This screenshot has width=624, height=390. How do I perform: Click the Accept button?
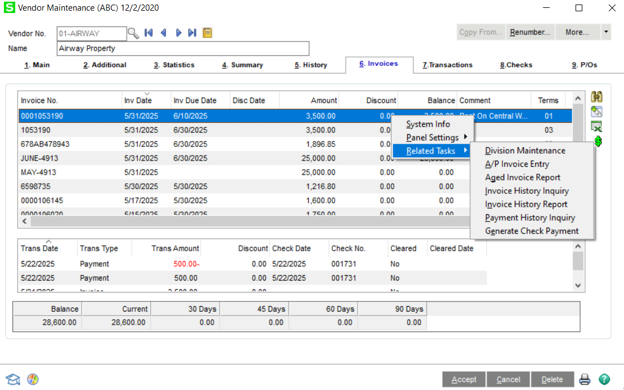[464, 380]
